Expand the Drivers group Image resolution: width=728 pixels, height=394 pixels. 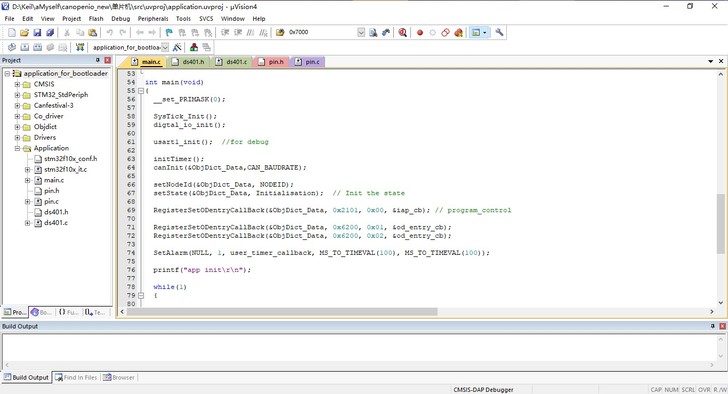pos(17,138)
